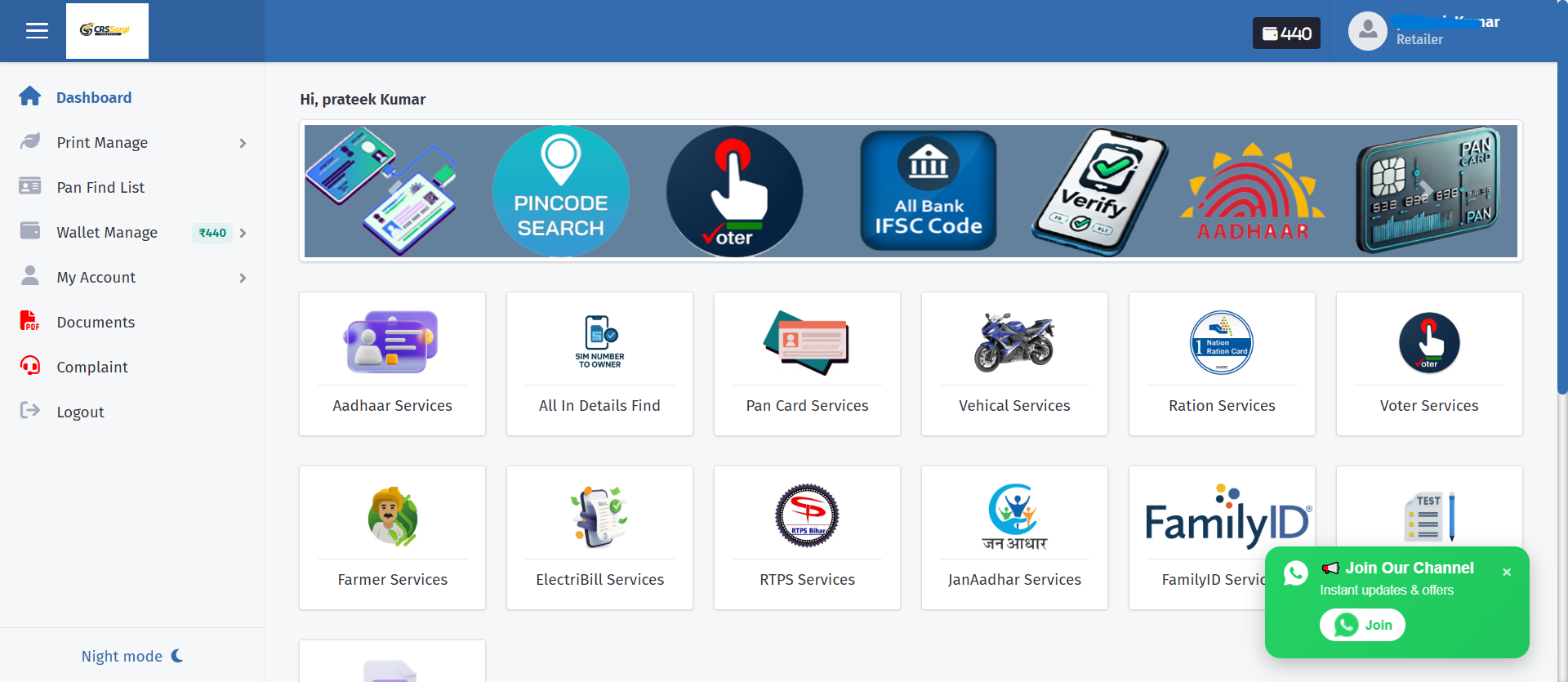Click the Aadhaar Services card icon
The image size is (1568, 682).
[392, 341]
